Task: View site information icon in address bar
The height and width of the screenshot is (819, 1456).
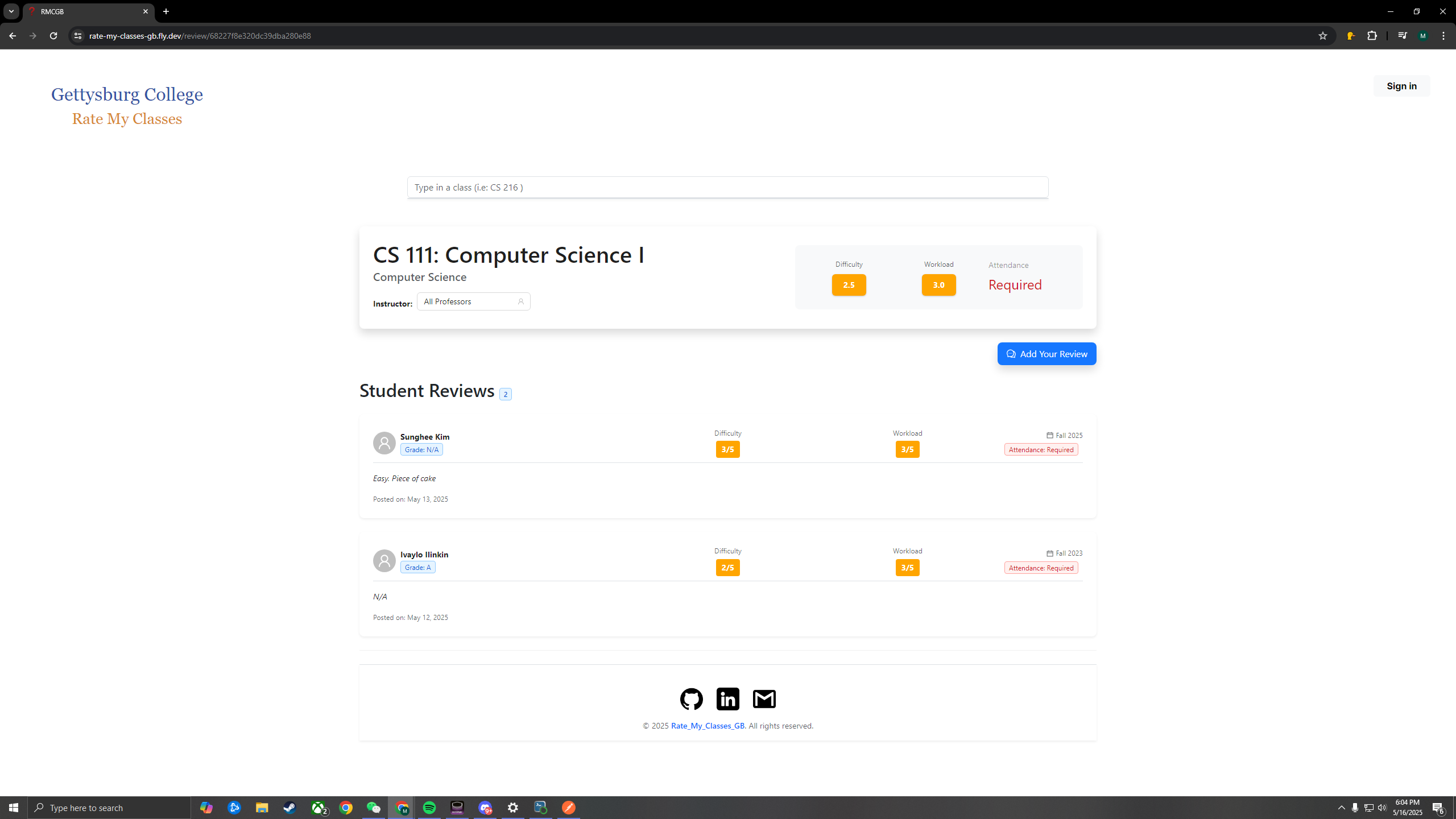Action: coord(78,36)
